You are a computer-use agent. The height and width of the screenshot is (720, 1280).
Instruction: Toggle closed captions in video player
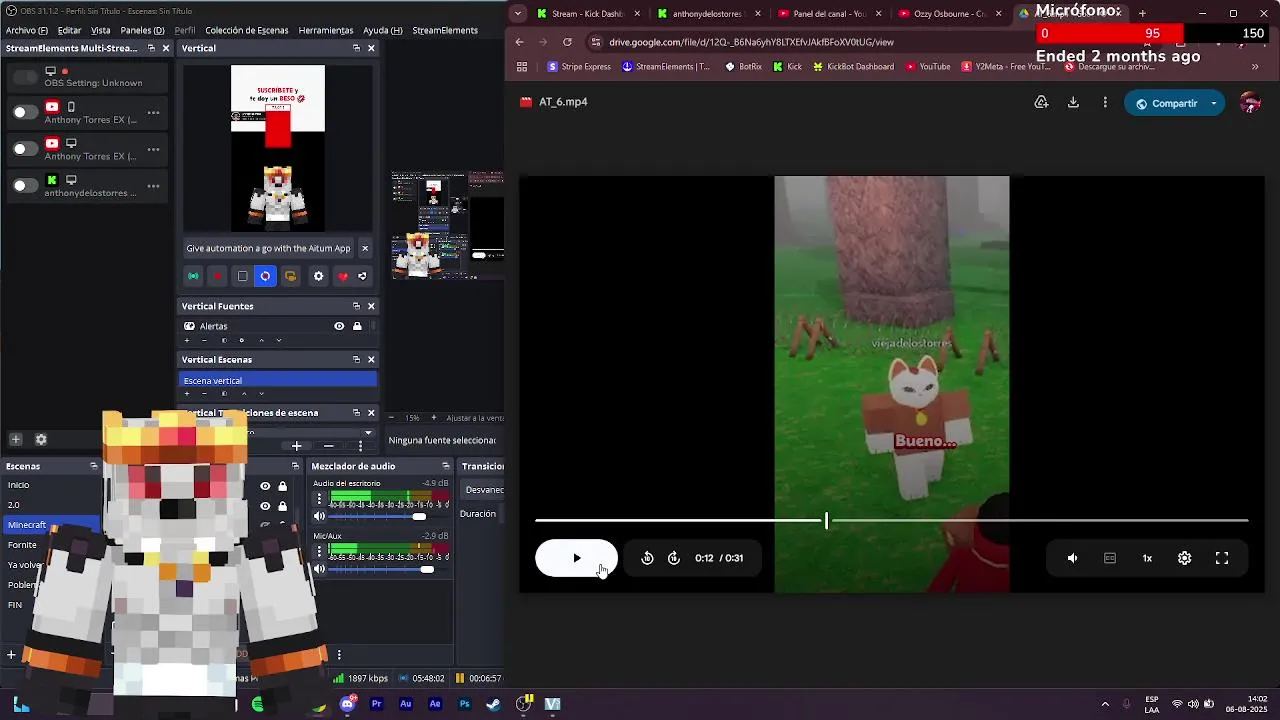[1110, 558]
